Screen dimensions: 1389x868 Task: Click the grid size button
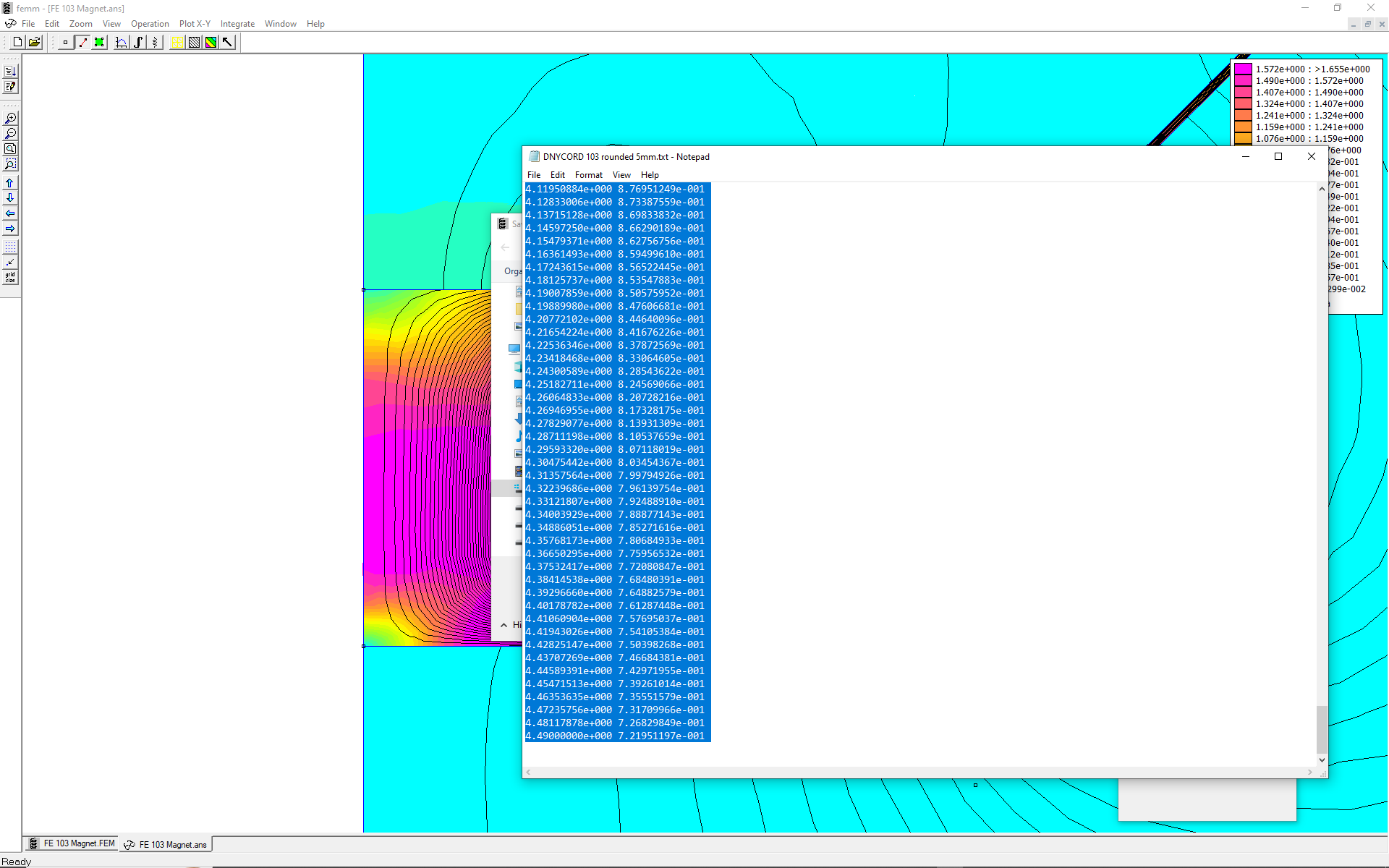[x=10, y=278]
